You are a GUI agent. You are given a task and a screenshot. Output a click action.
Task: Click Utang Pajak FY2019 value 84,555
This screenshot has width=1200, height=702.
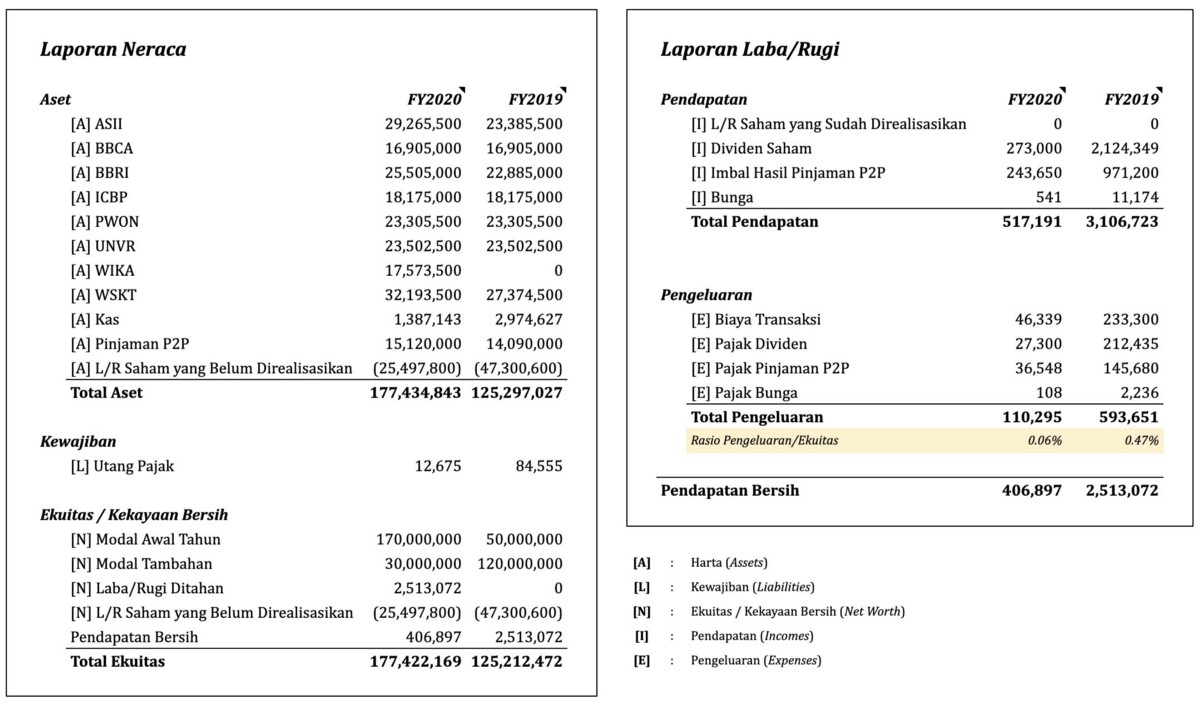pos(530,466)
